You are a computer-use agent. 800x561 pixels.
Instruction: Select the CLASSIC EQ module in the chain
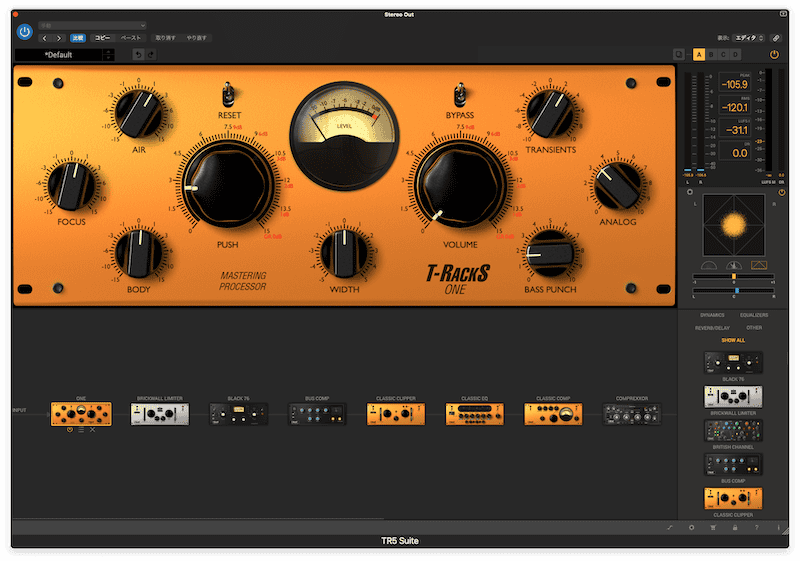[x=474, y=414]
